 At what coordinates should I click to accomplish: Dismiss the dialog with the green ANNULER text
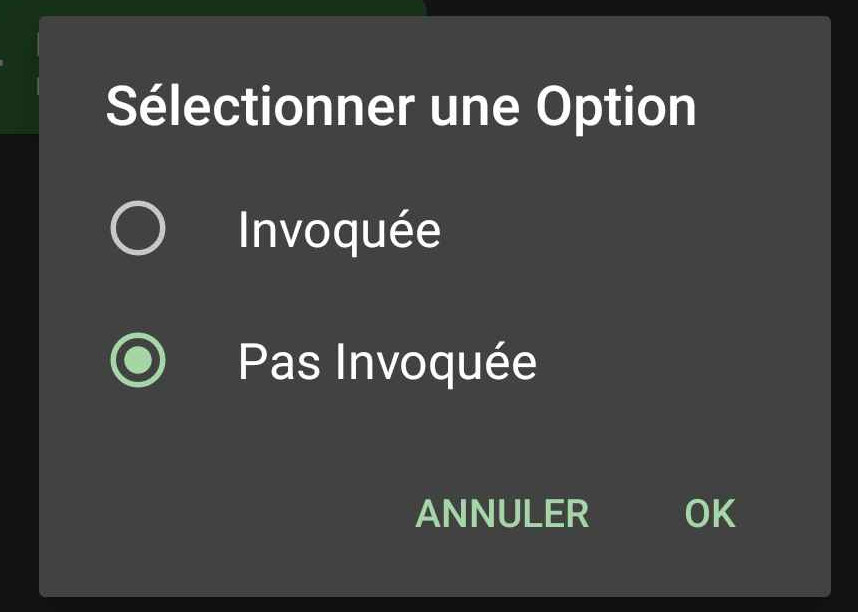click(x=502, y=514)
